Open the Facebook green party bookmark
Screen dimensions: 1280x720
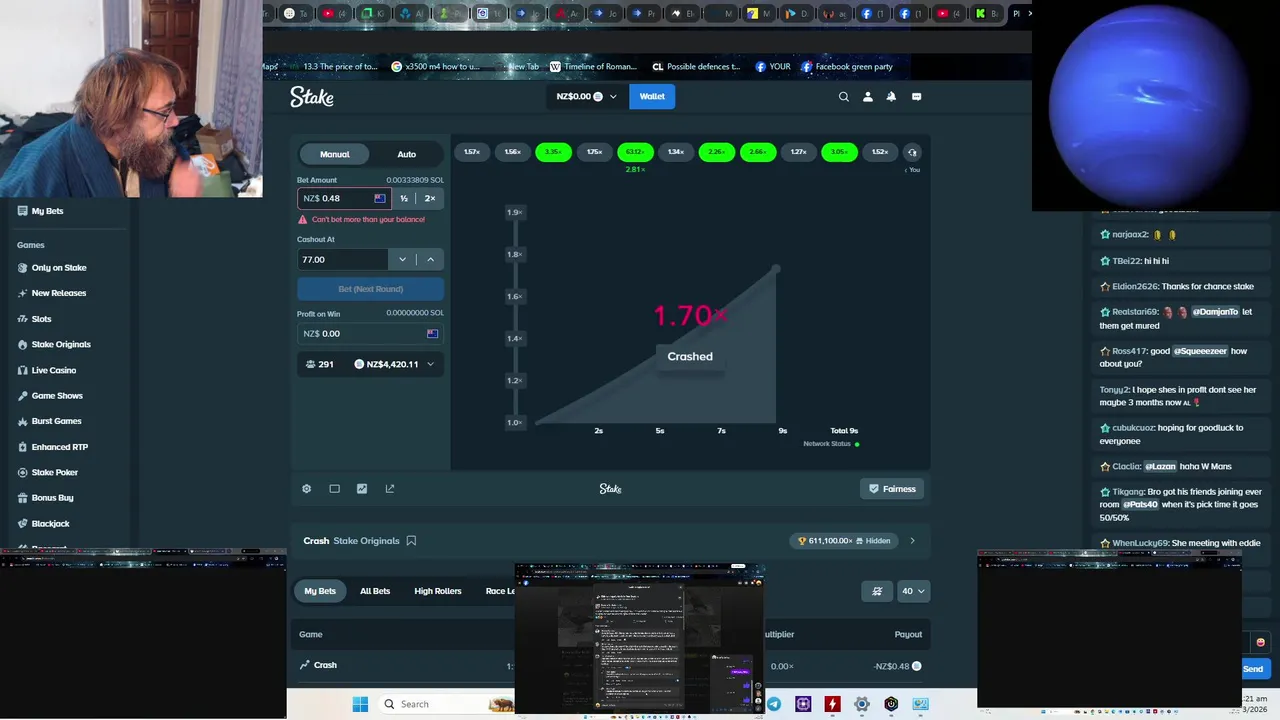click(846, 67)
